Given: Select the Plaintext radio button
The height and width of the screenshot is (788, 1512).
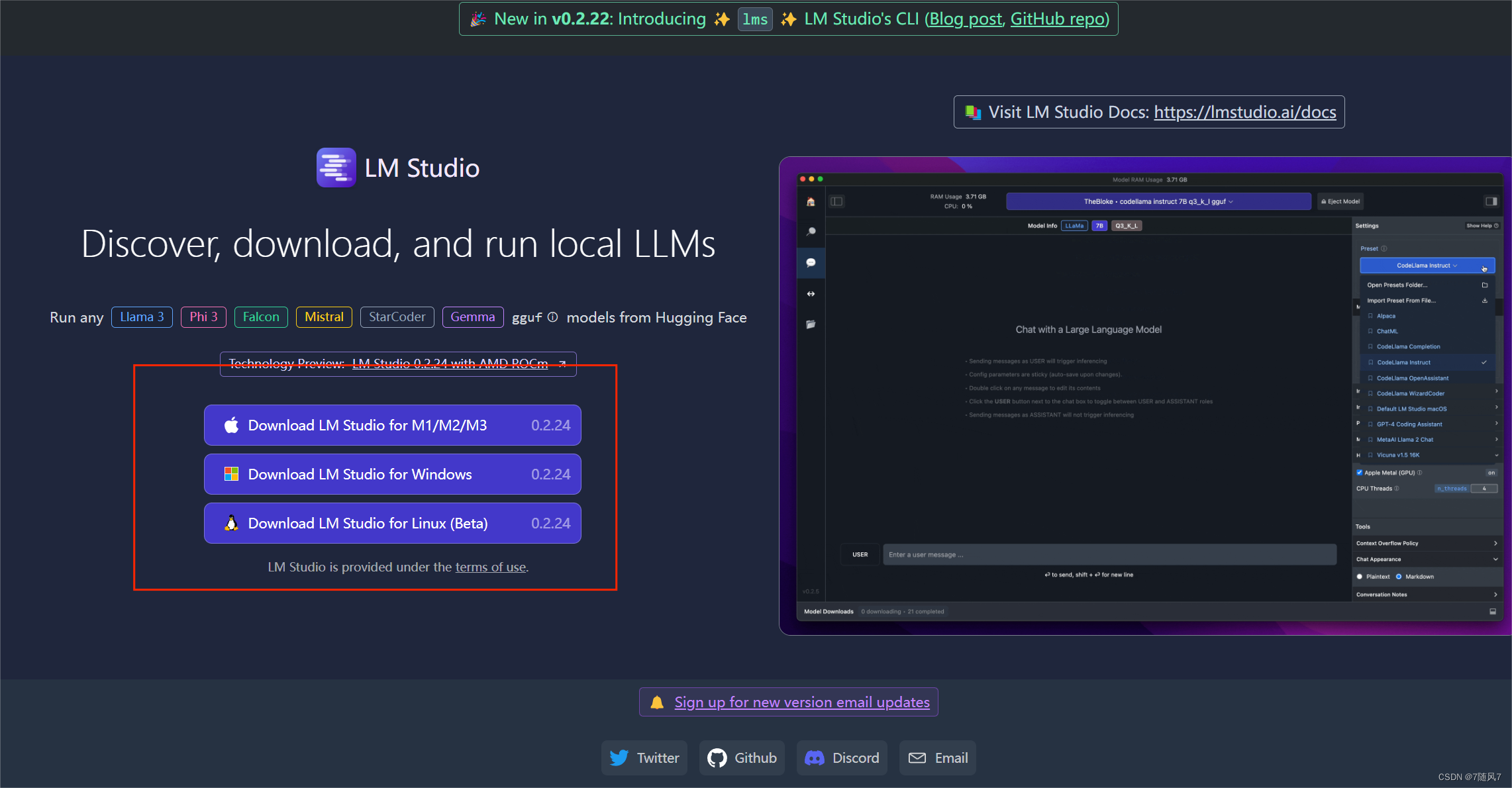Looking at the screenshot, I should pyautogui.click(x=1360, y=577).
